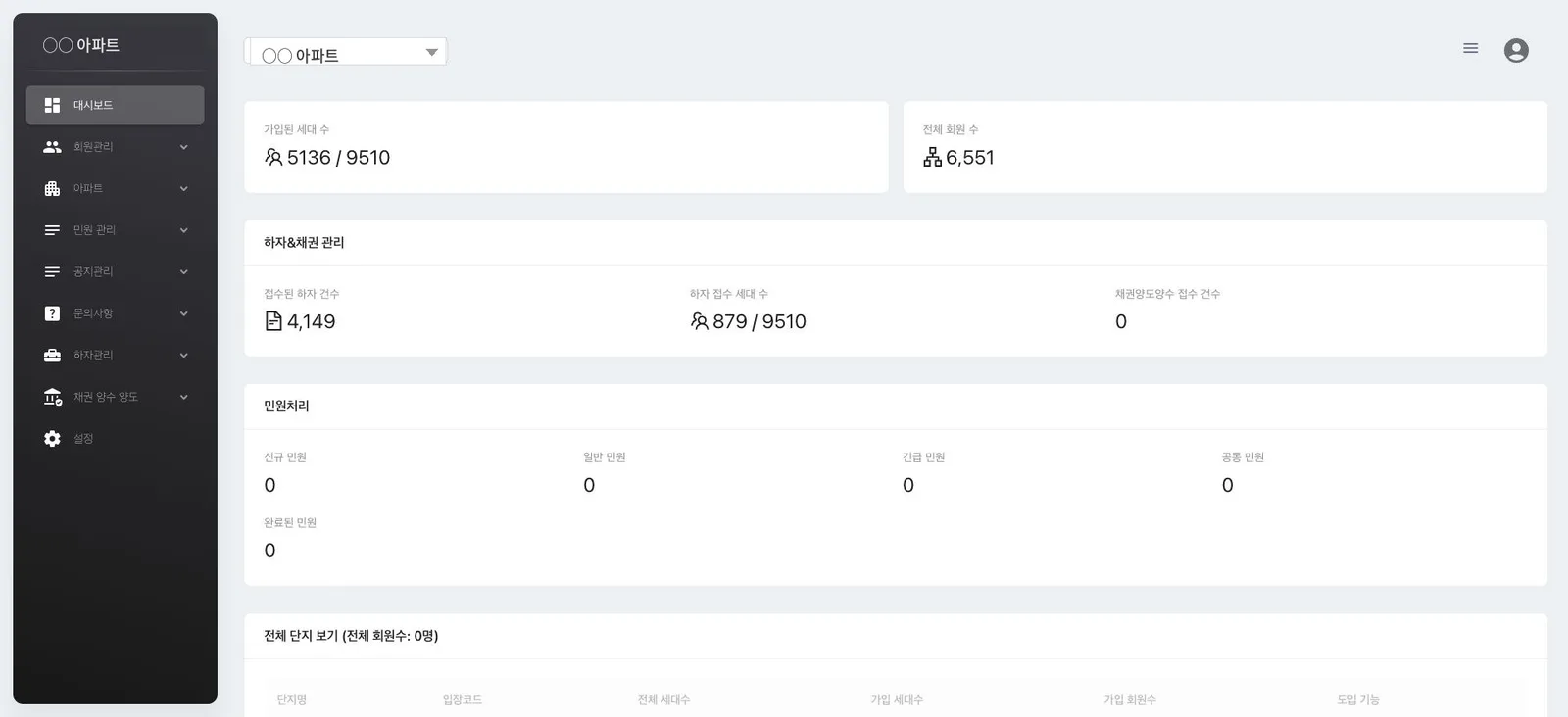Toggle the hamburger menu icon at top right
Screen dimensions: 1568x717
point(1470,48)
